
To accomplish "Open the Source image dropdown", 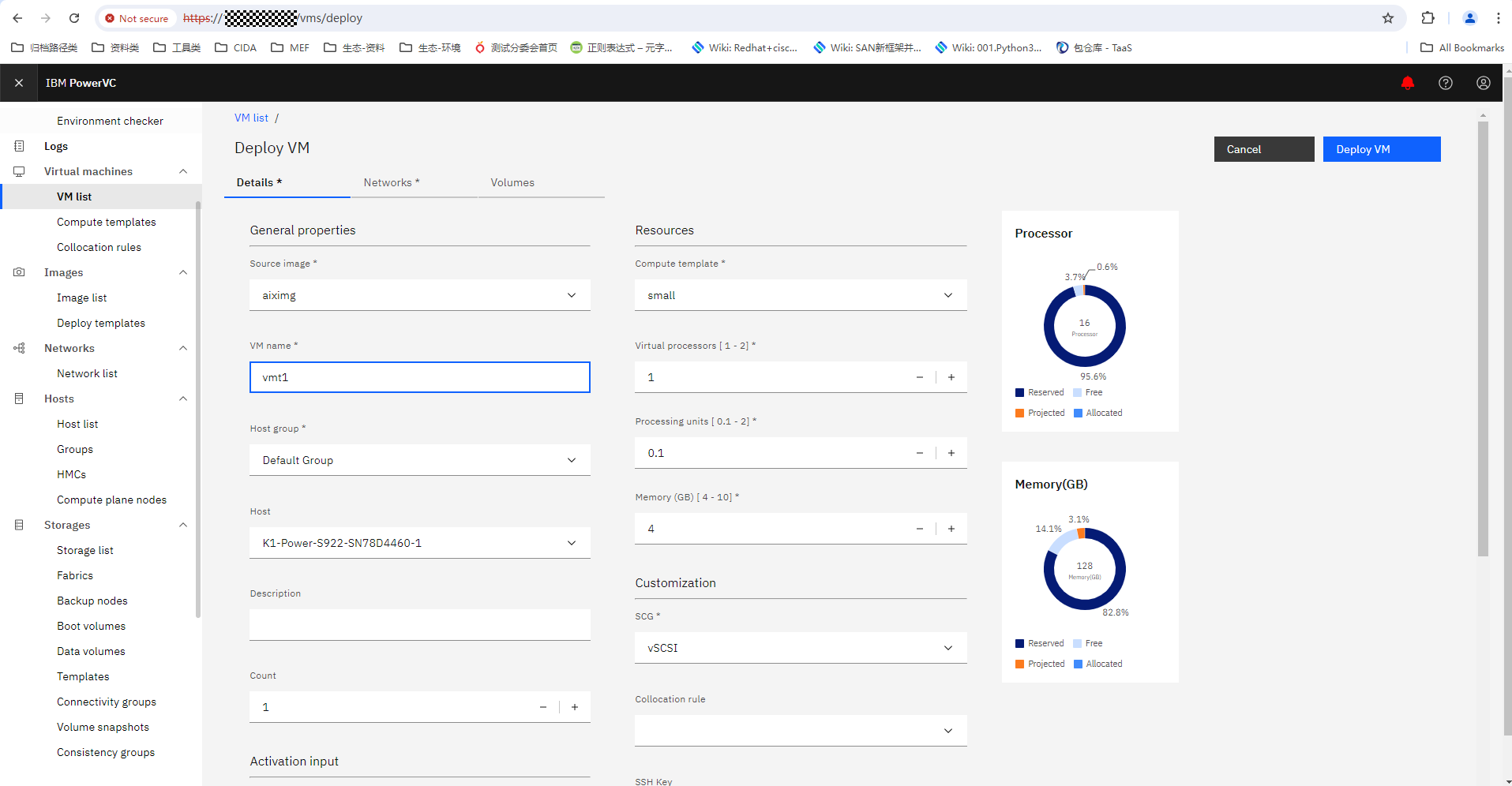I will pyautogui.click(x=420, y=295).
